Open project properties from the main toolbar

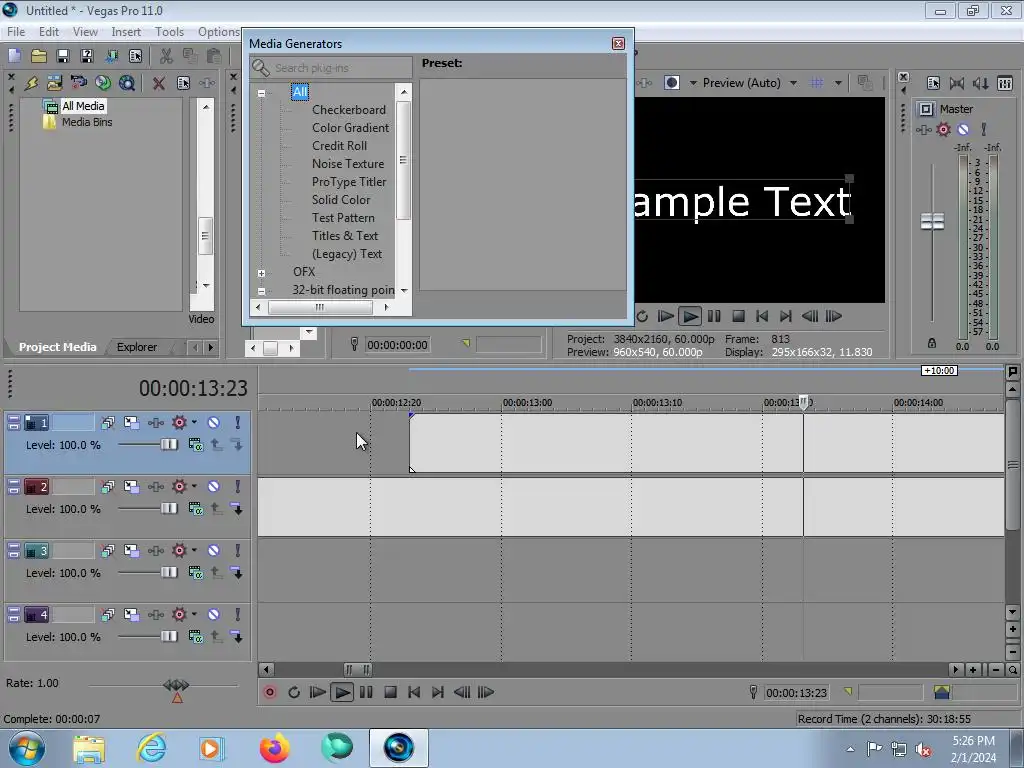135,56
